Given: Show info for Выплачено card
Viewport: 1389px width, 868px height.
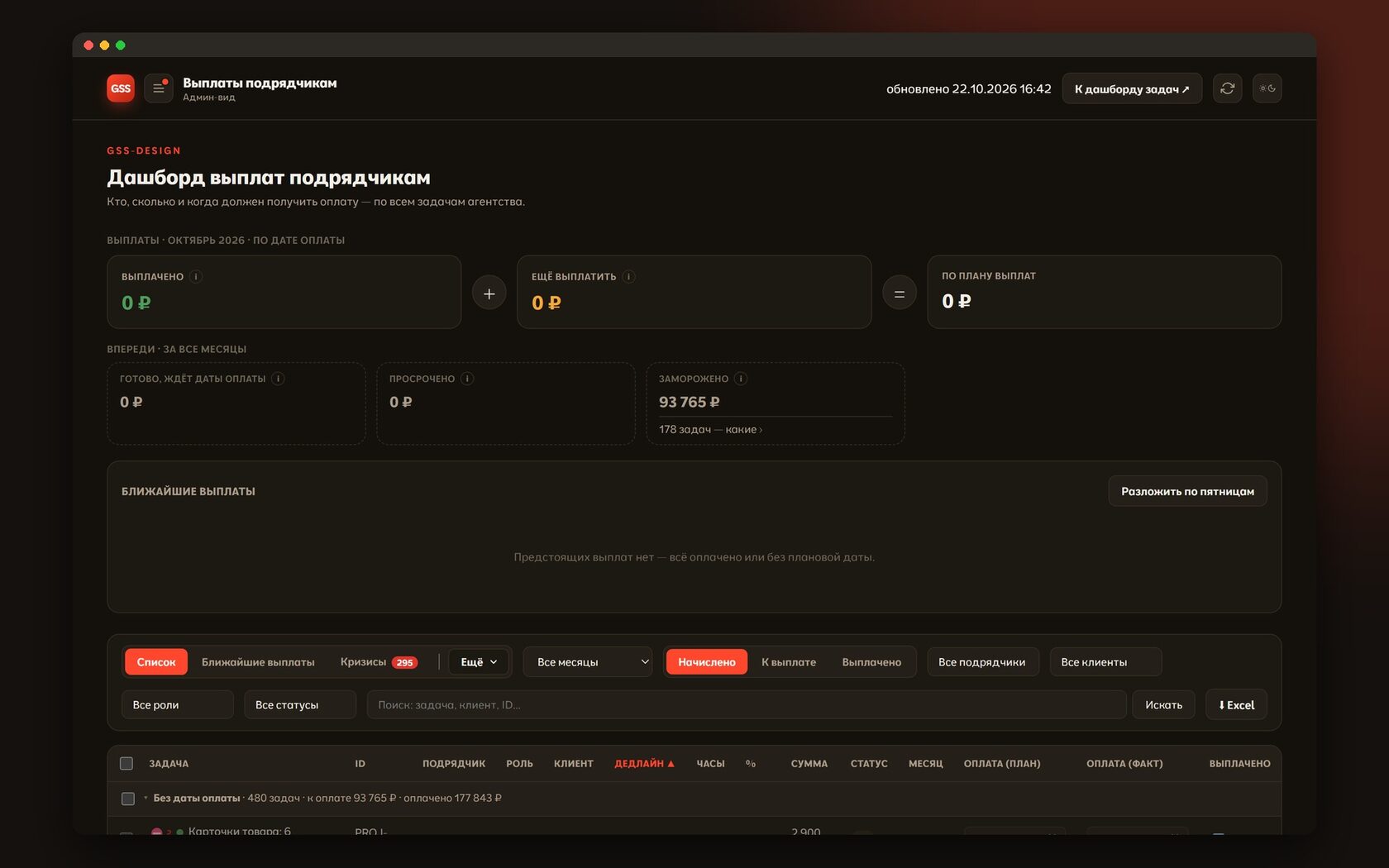Looking at the screenshot, I should point(196,277).
